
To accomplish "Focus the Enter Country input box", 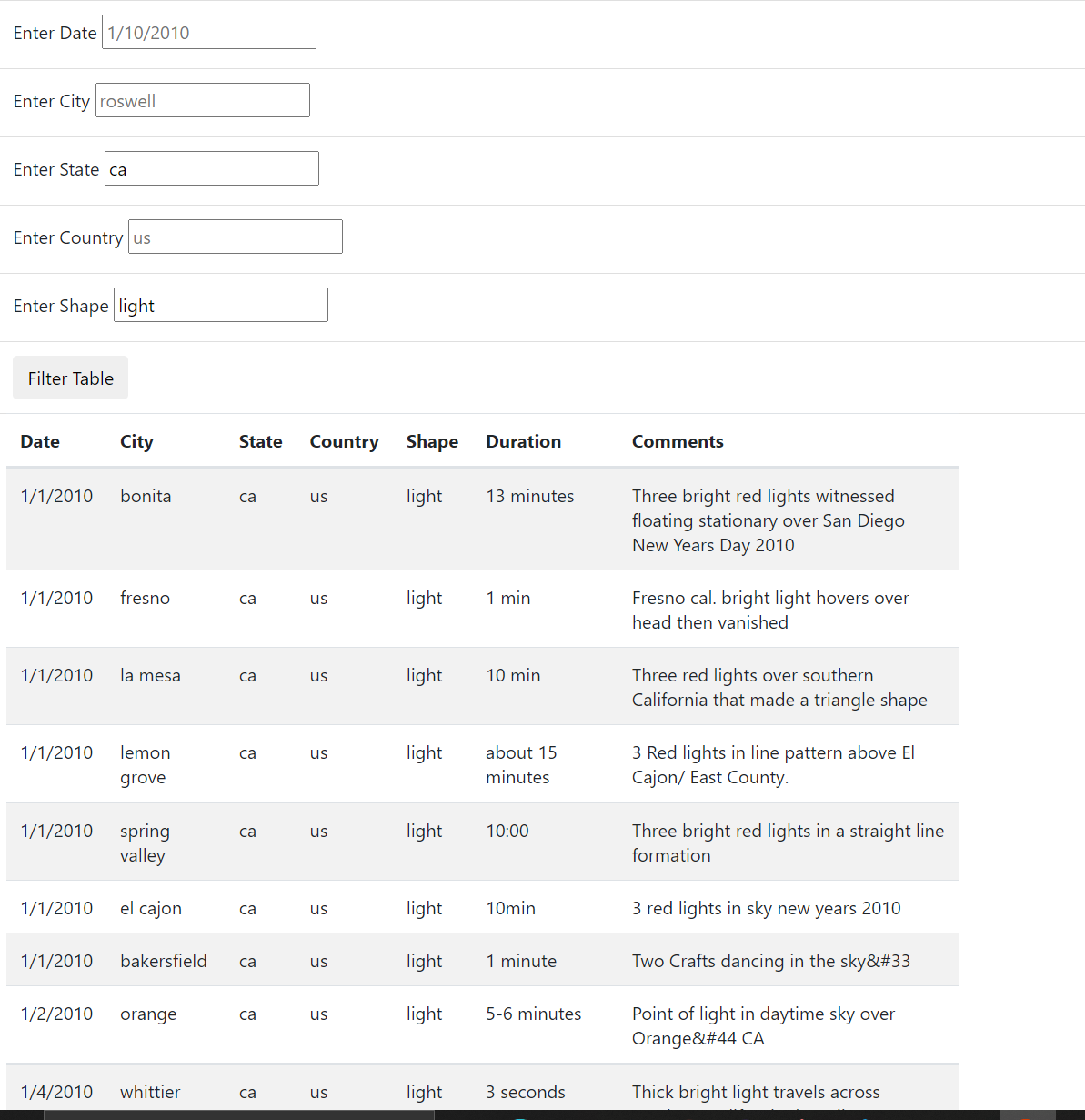I will tap(235, 237).
